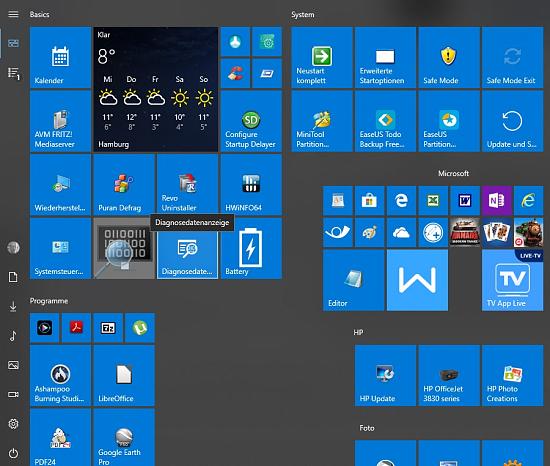Launch CCleaner small tile
This screenshot has width=550, height=466.
coord(235,73)
